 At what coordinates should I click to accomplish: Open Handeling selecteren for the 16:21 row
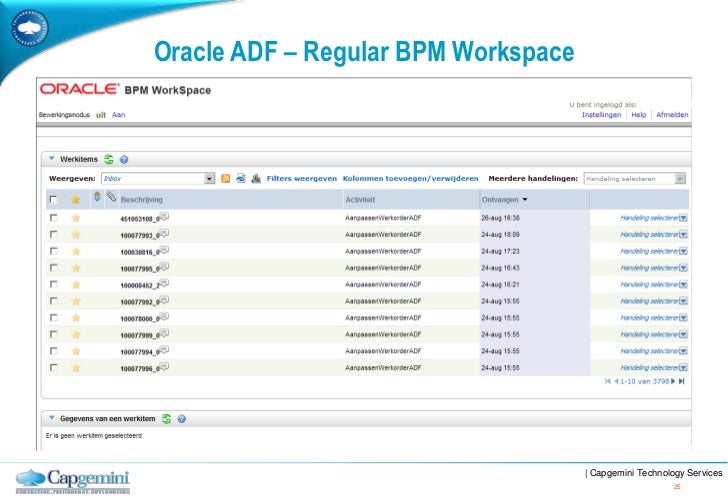(653, 284)
